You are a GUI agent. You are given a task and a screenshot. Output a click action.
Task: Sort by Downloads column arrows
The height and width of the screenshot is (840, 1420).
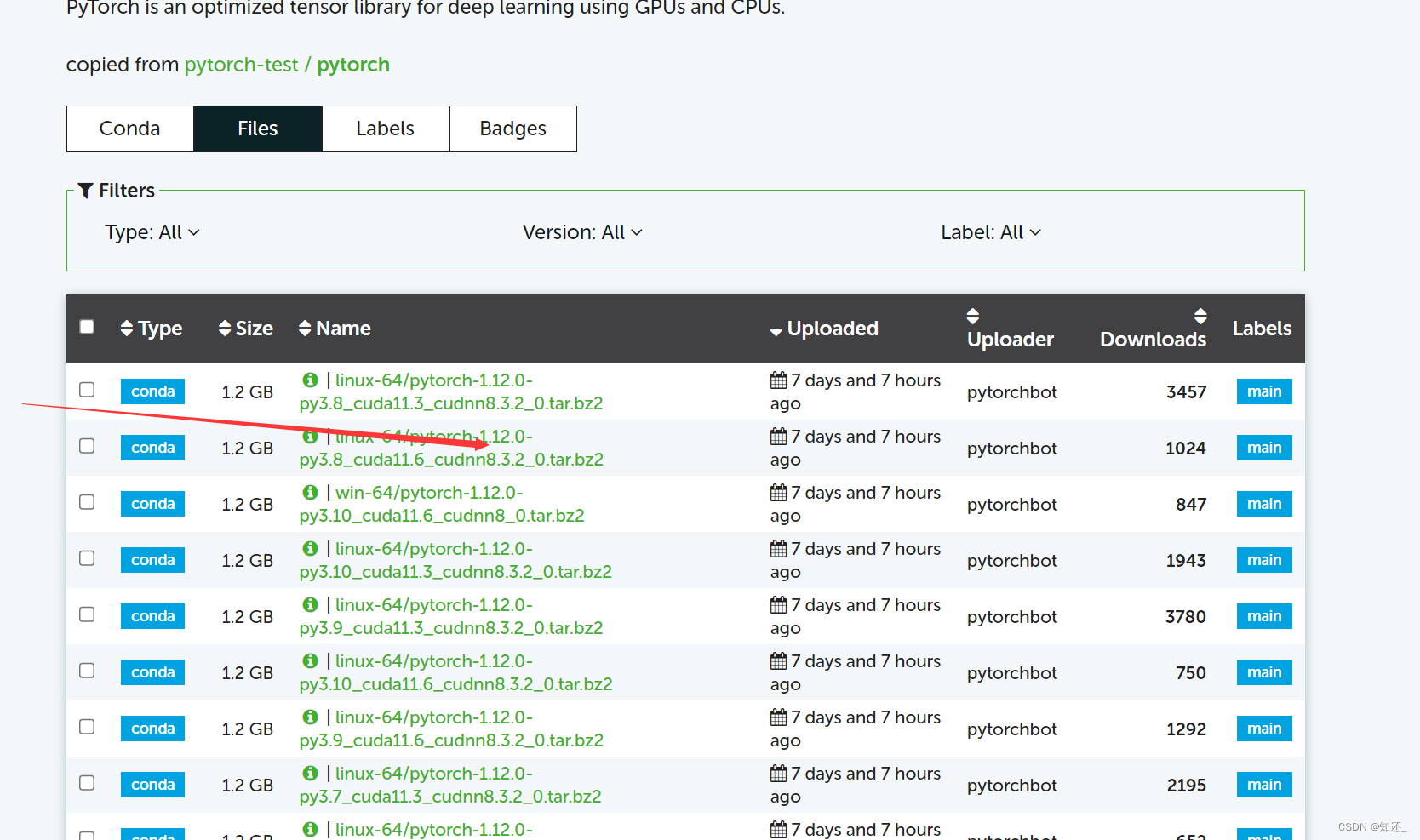pyautogui.click(x=1200, y=316)
